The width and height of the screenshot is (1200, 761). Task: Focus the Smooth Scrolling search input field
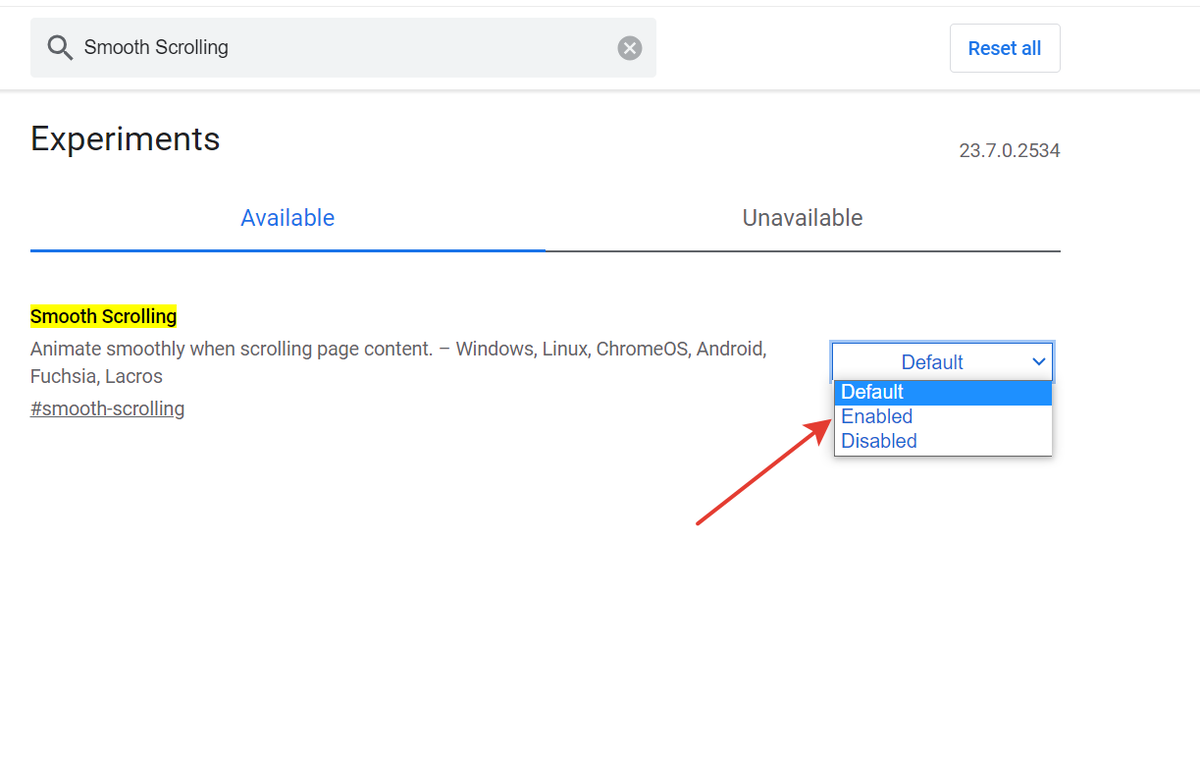click(x=343, y=48)
